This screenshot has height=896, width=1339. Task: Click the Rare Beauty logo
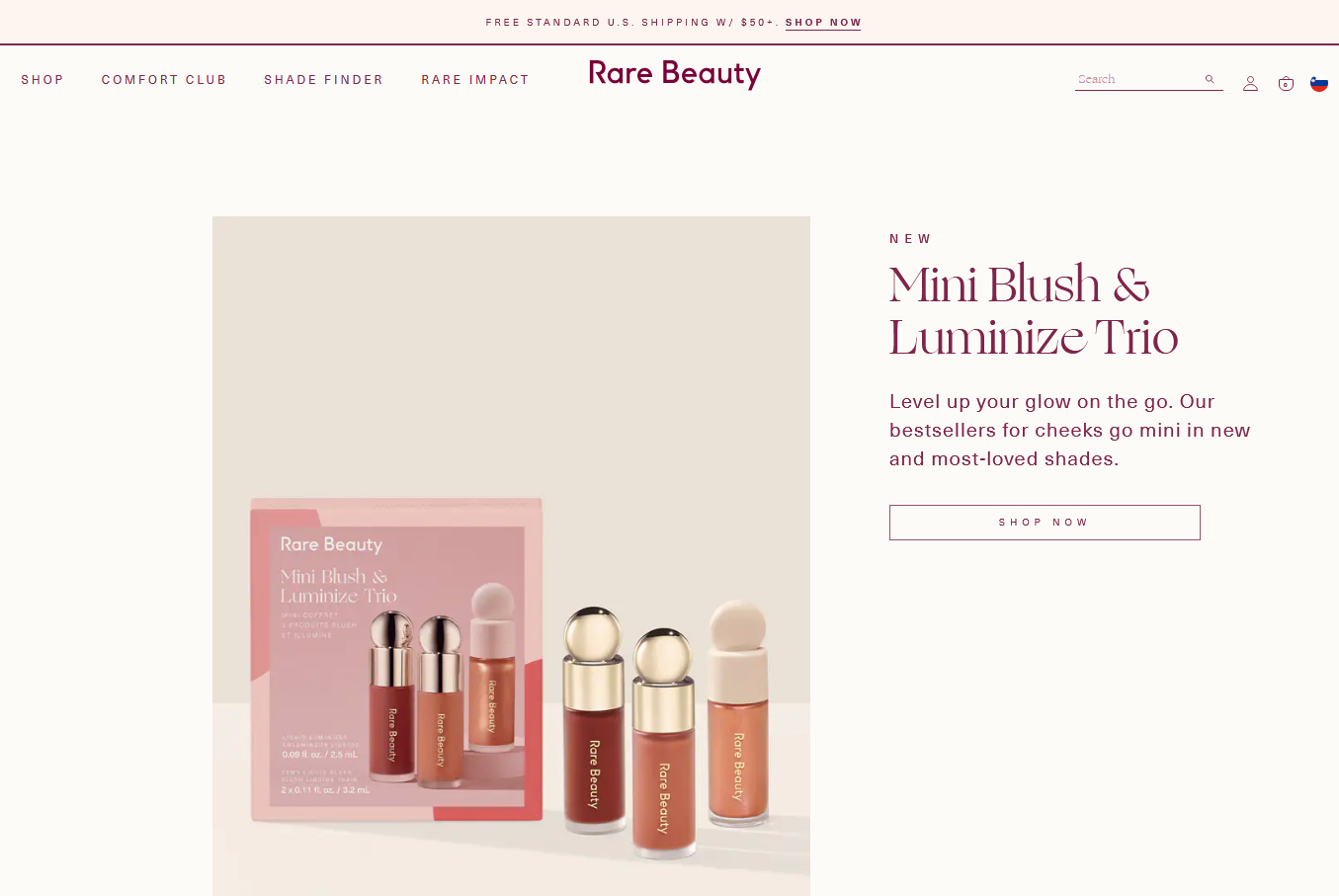tap(674, 74)
